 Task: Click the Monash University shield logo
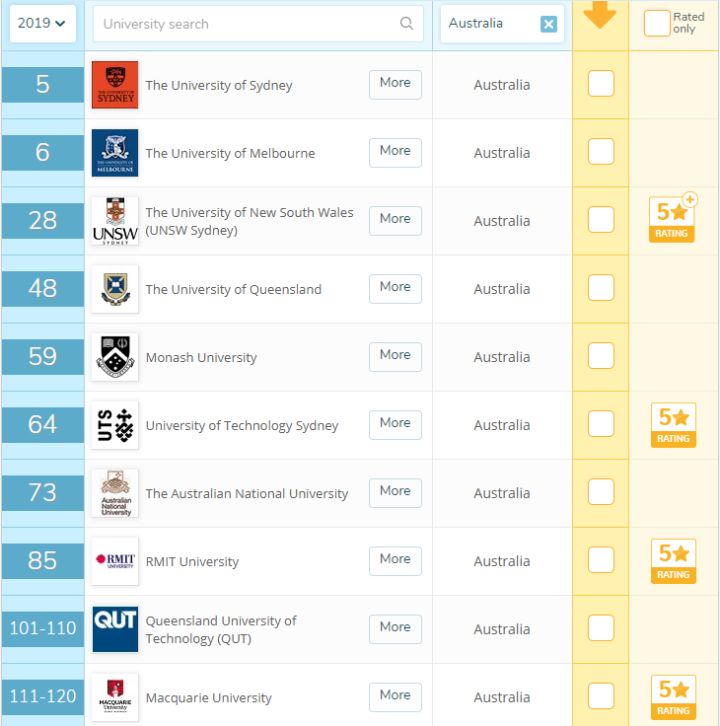point(115,357)
